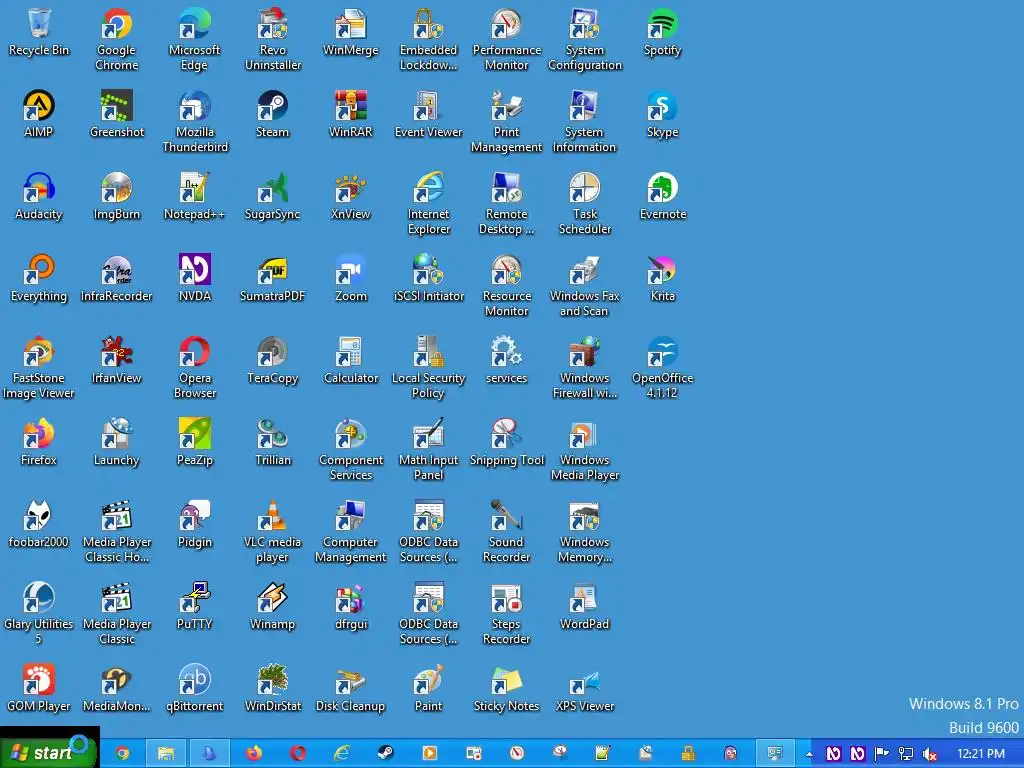Select the SumatraPDF icon
This screenshot has height=768, width=1024.
272,278
